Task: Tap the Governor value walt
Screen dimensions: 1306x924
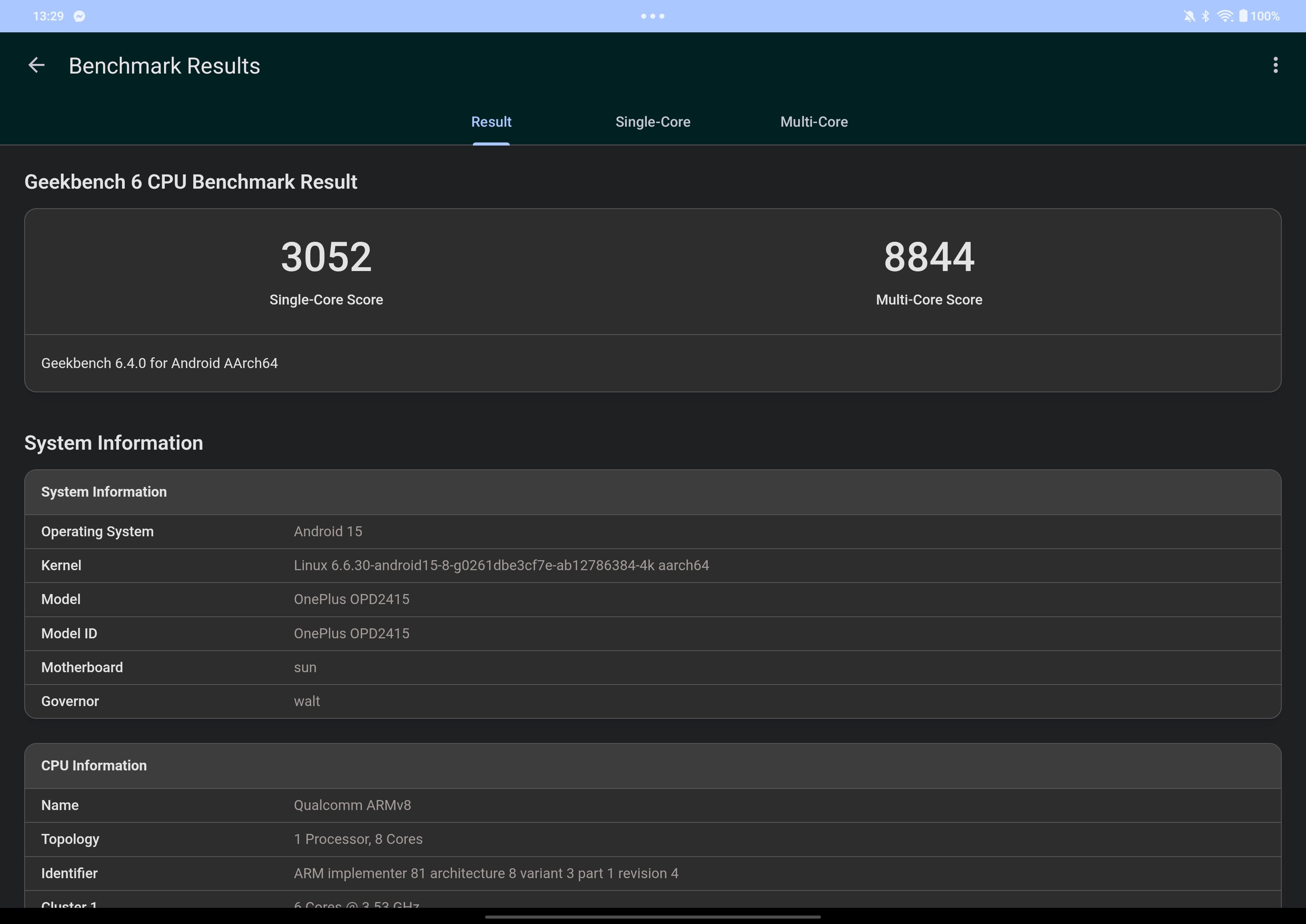Action: point(307,701)
